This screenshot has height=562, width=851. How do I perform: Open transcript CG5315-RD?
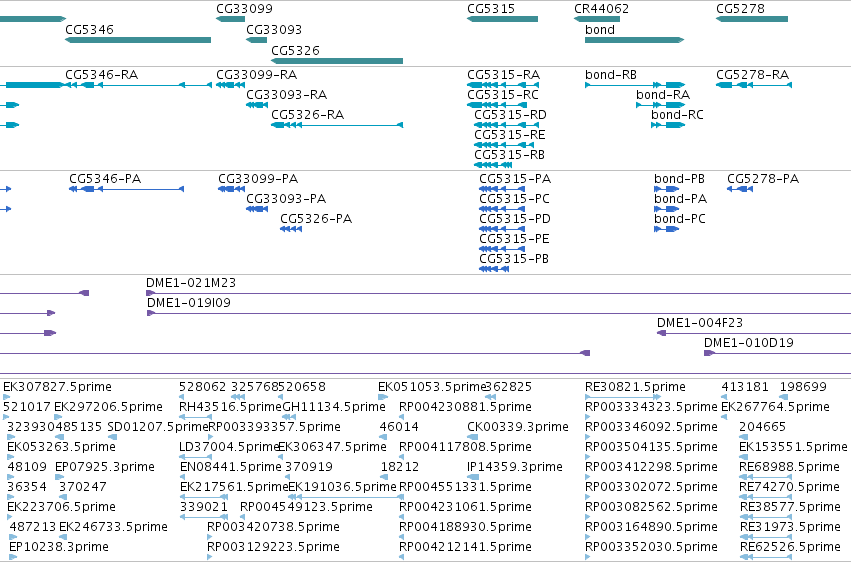[506, 125]
